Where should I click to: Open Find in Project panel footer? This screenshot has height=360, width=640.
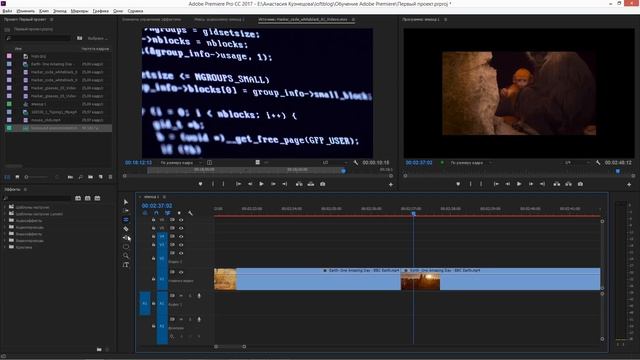point(80,177)
